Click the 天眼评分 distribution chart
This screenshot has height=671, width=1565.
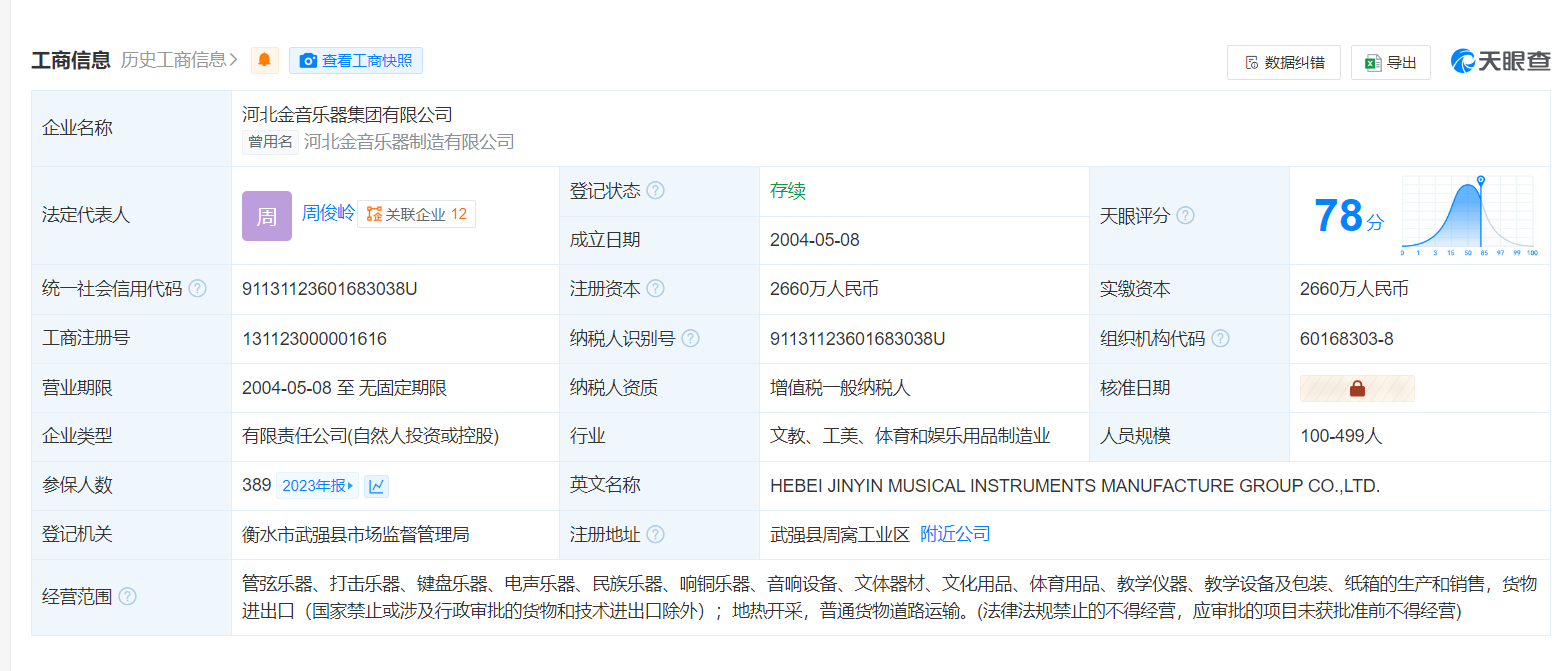(1470, 215)
